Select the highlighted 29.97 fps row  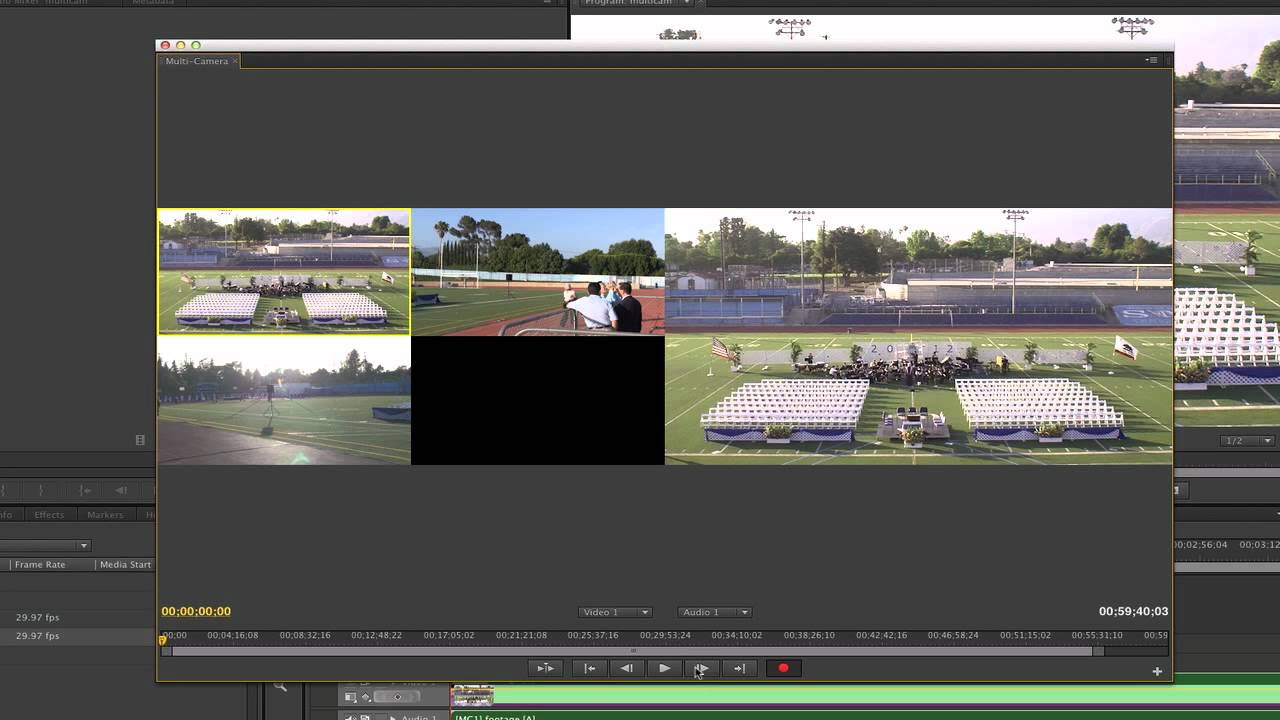click(77, 636)
